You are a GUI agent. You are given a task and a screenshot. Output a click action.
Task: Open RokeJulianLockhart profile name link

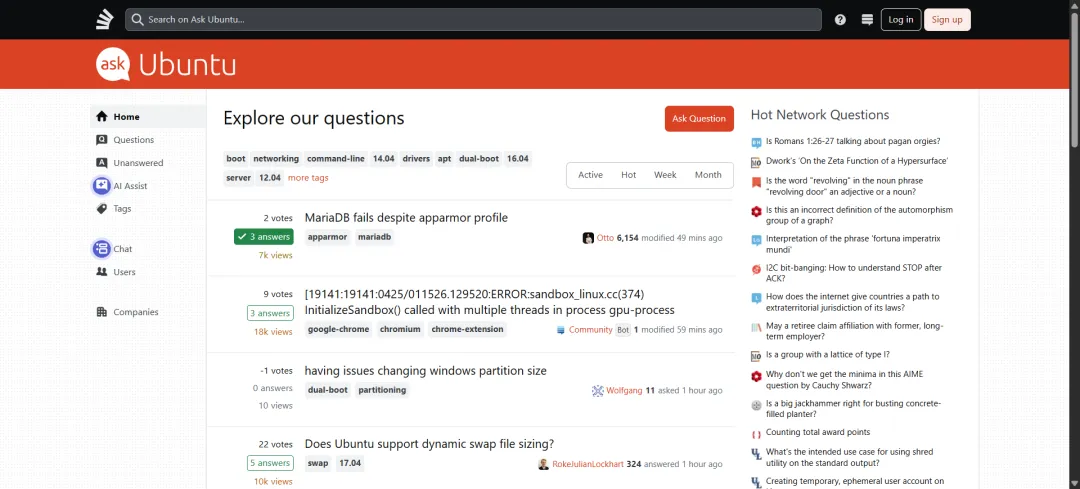pyautogui.click(x=588, y=464)
